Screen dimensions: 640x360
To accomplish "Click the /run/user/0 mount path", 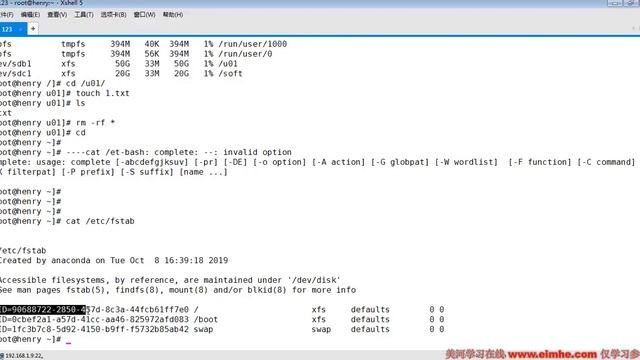I will pyautogui.click(x=245, y=53).
